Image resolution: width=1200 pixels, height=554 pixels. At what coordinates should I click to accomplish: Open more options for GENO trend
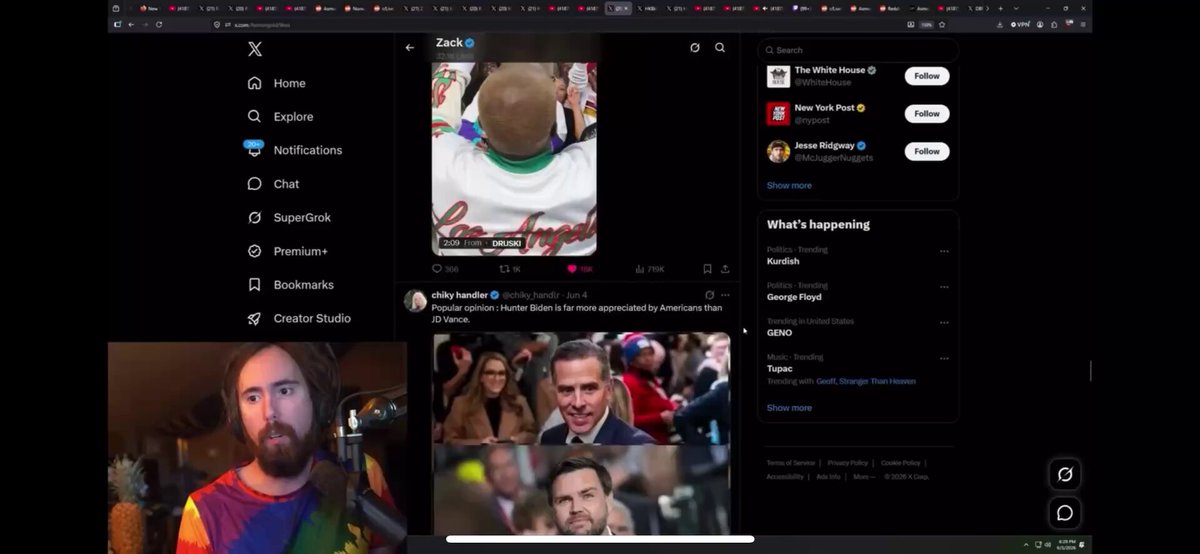click(x=944, y=323)
